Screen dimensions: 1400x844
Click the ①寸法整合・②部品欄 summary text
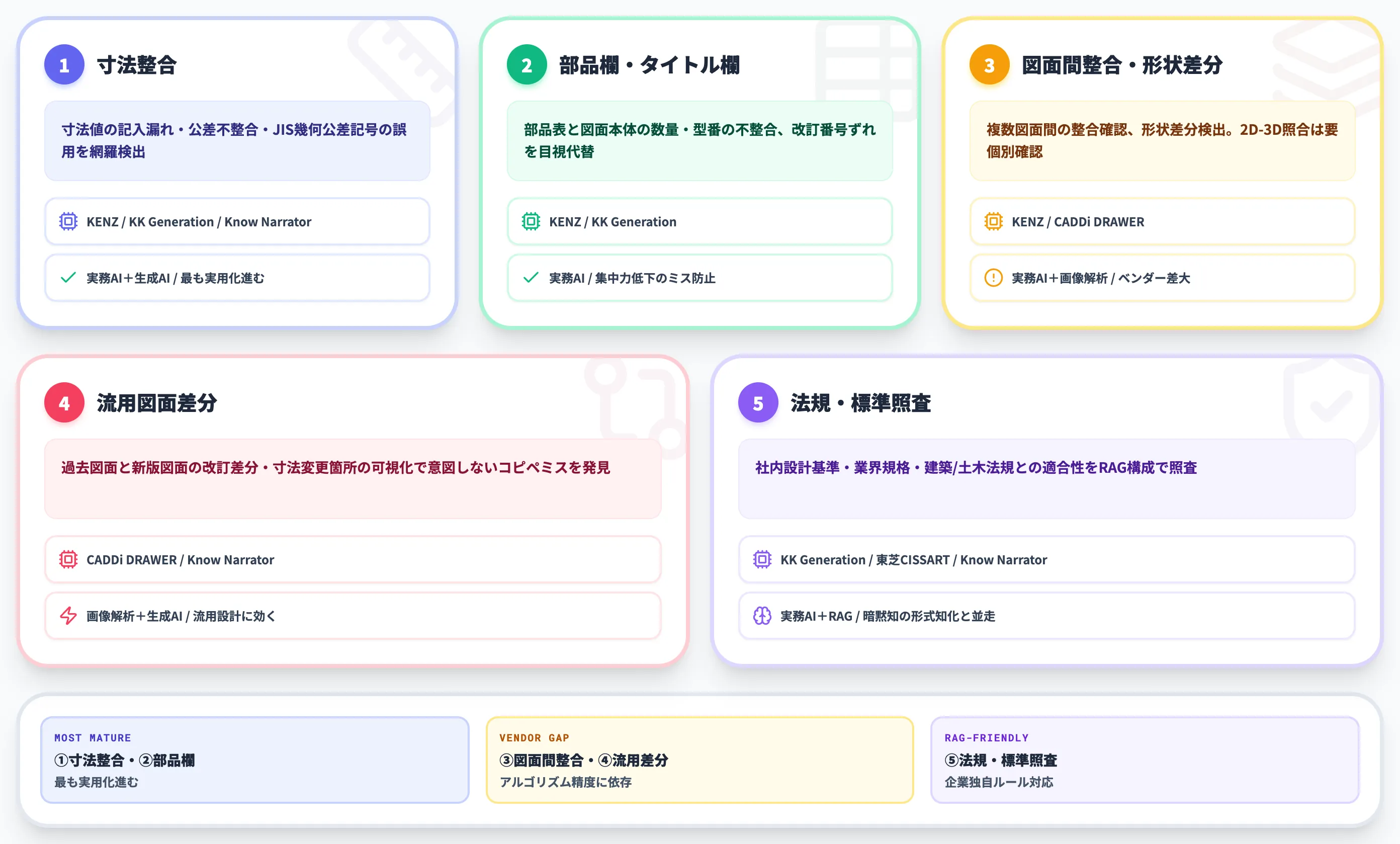click(x=124, y=760)
